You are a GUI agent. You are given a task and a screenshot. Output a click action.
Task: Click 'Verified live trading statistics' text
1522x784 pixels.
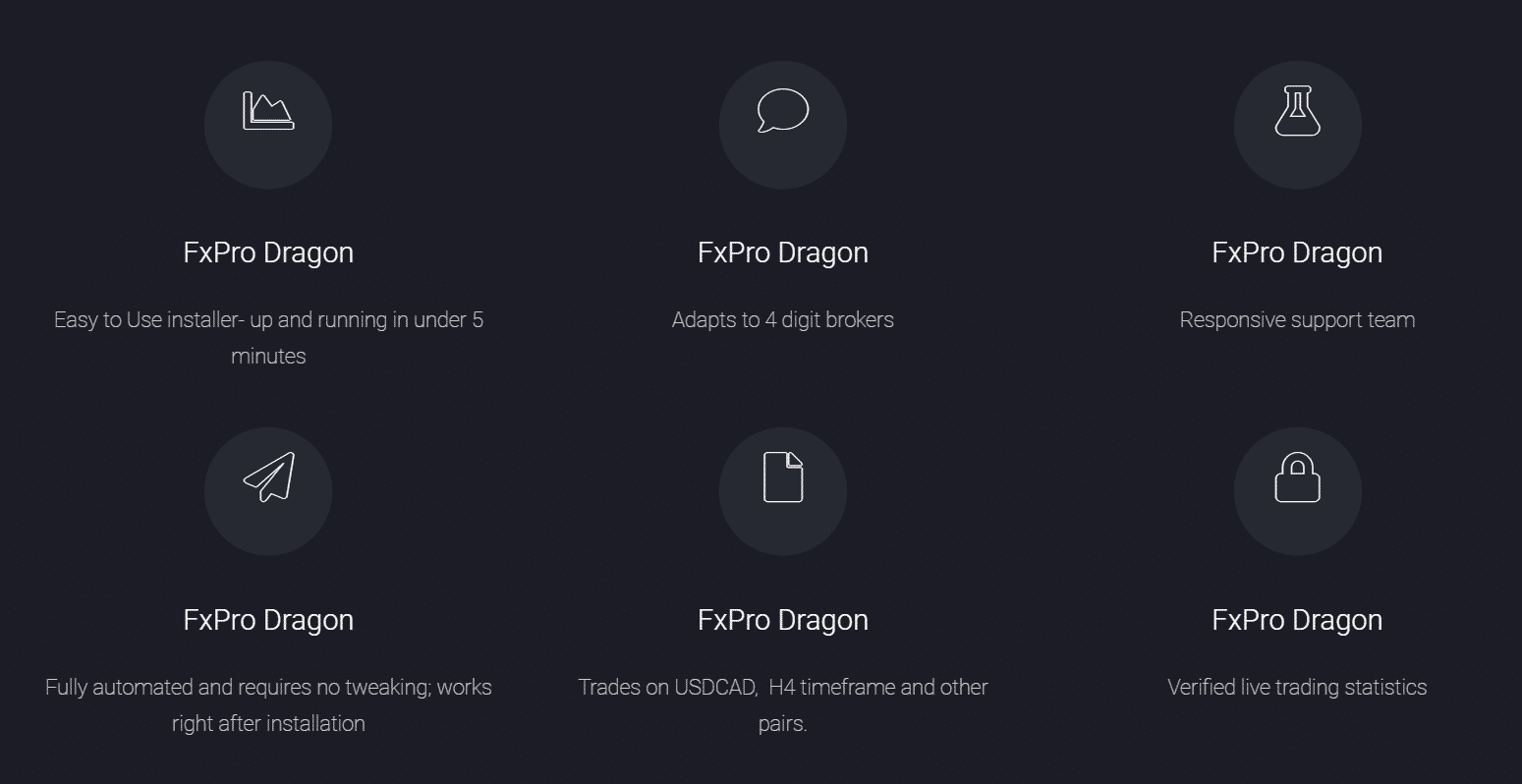click(1297, 687)
